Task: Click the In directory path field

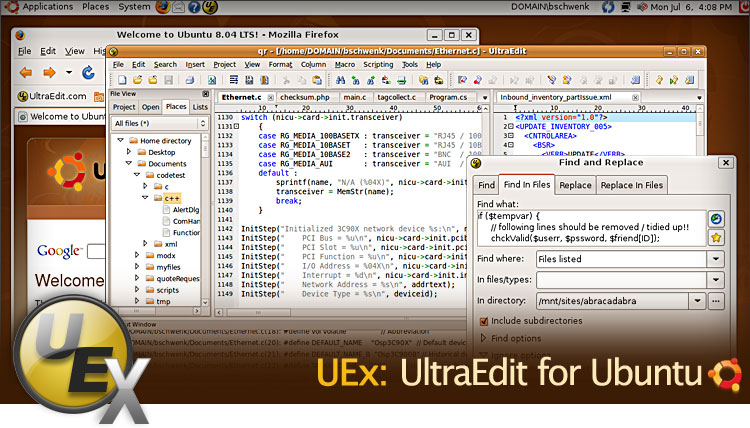Action: (x=613, y=301)
